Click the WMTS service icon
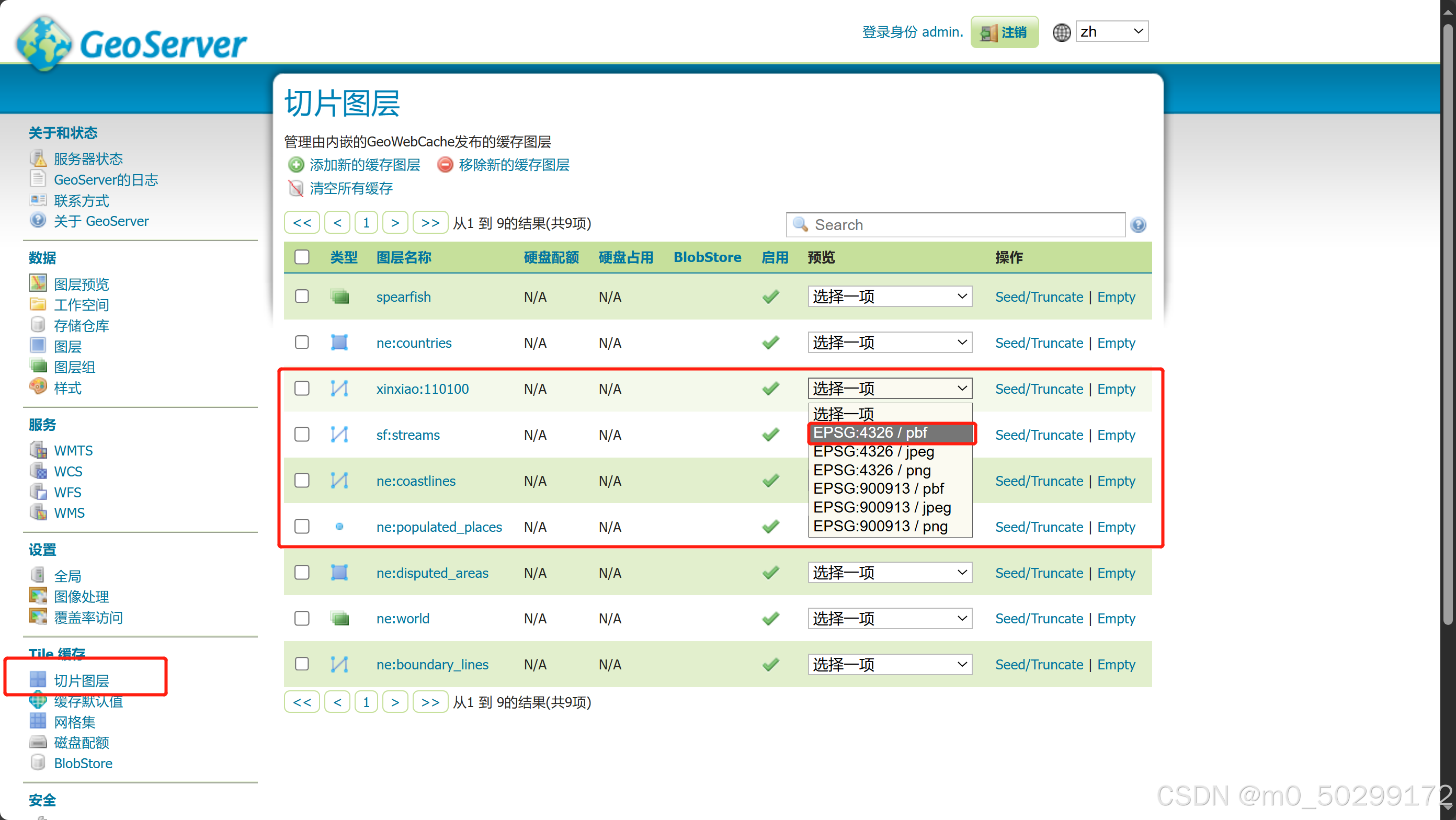1456x820 pixels. tap(38, 450)
